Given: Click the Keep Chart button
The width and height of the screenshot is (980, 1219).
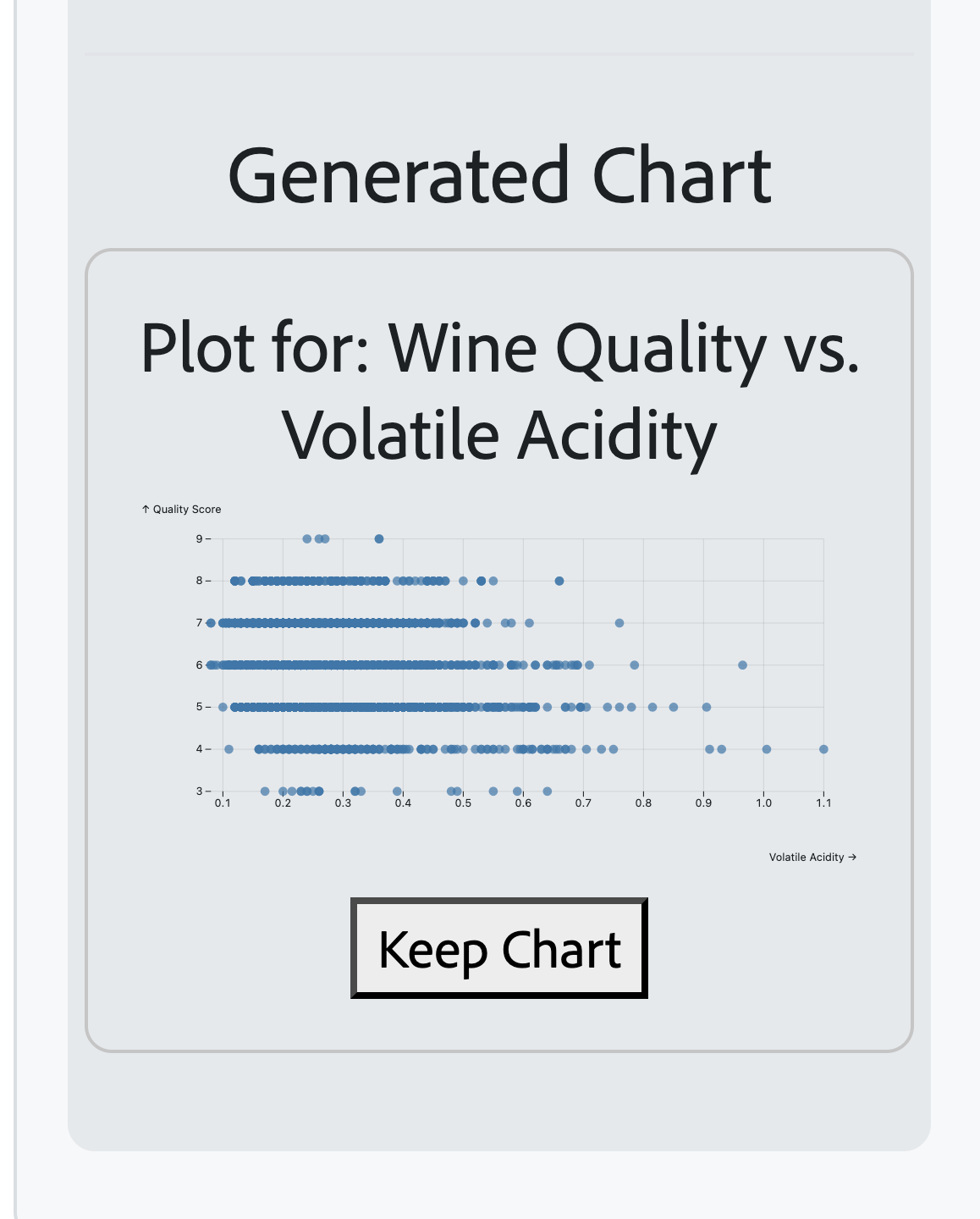Looking at the screenshot, I should [x=499, y=948].
